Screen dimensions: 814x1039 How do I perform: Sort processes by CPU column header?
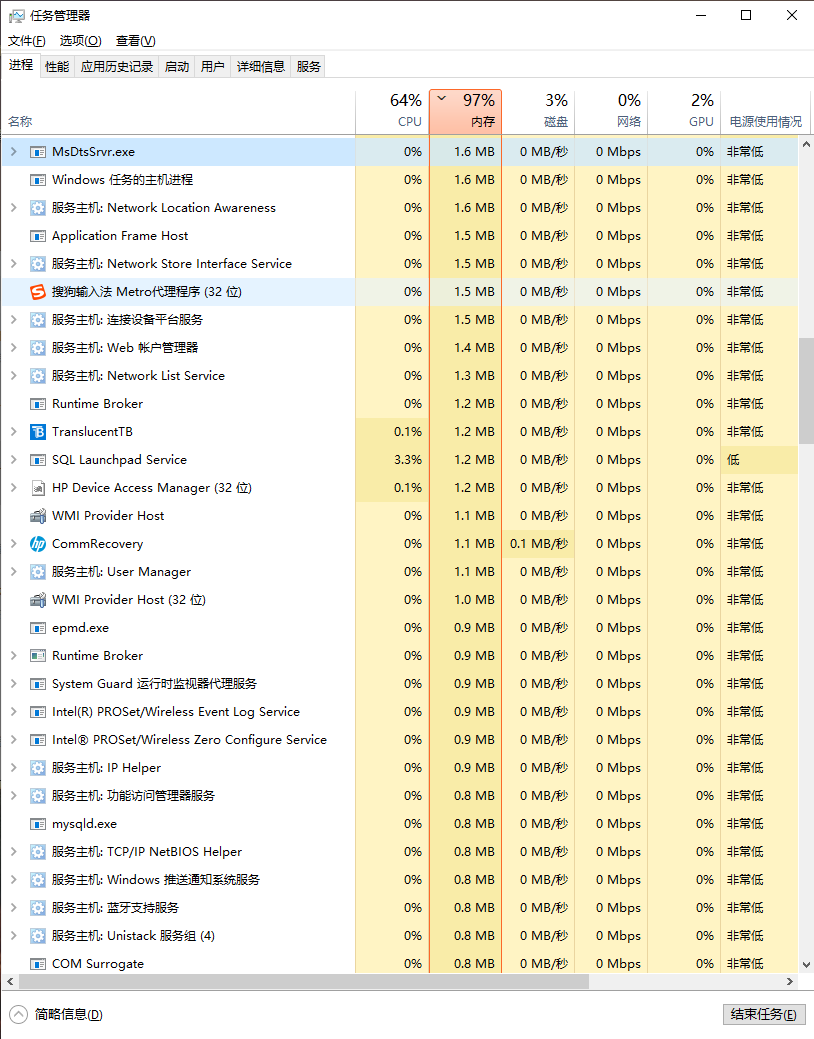pyautogui.click(x=393, y=111)
